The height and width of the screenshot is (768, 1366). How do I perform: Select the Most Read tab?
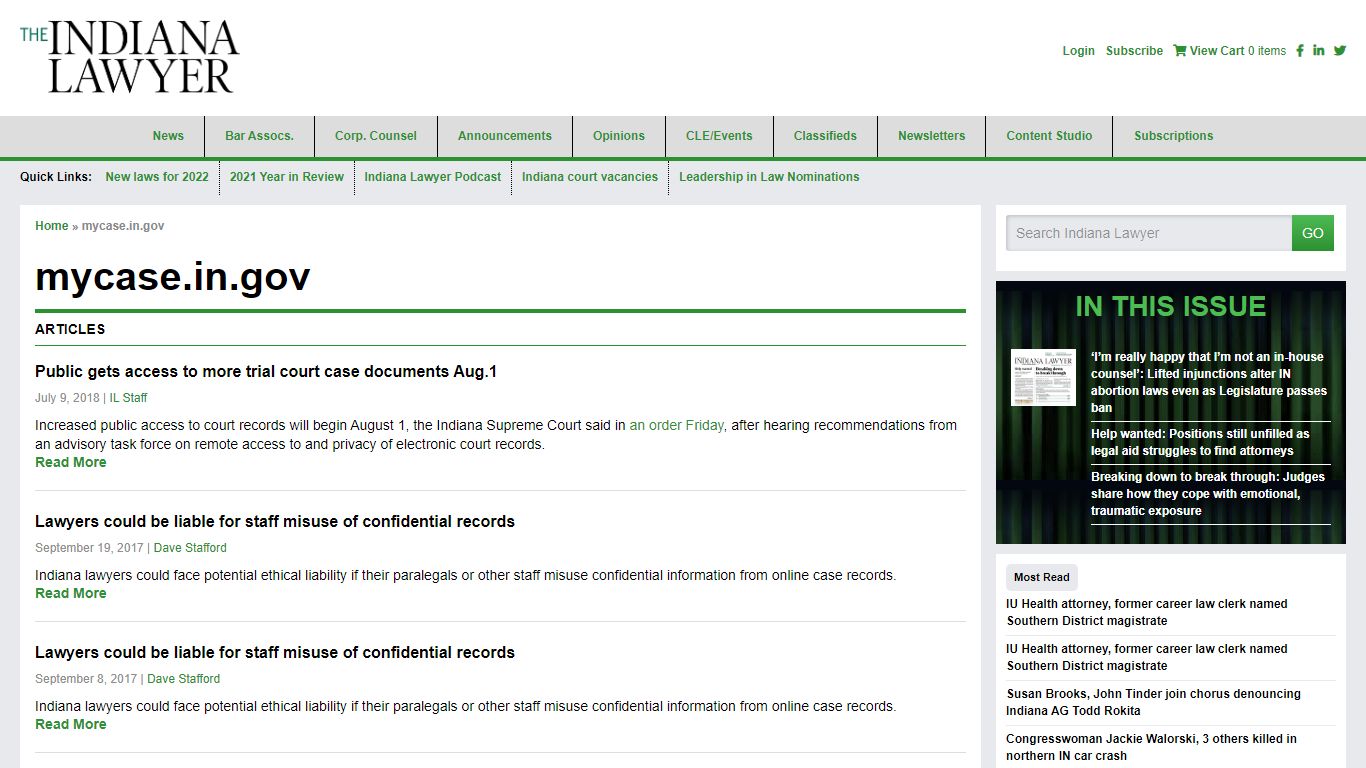pyautogui.click(x=1041, y=577)
